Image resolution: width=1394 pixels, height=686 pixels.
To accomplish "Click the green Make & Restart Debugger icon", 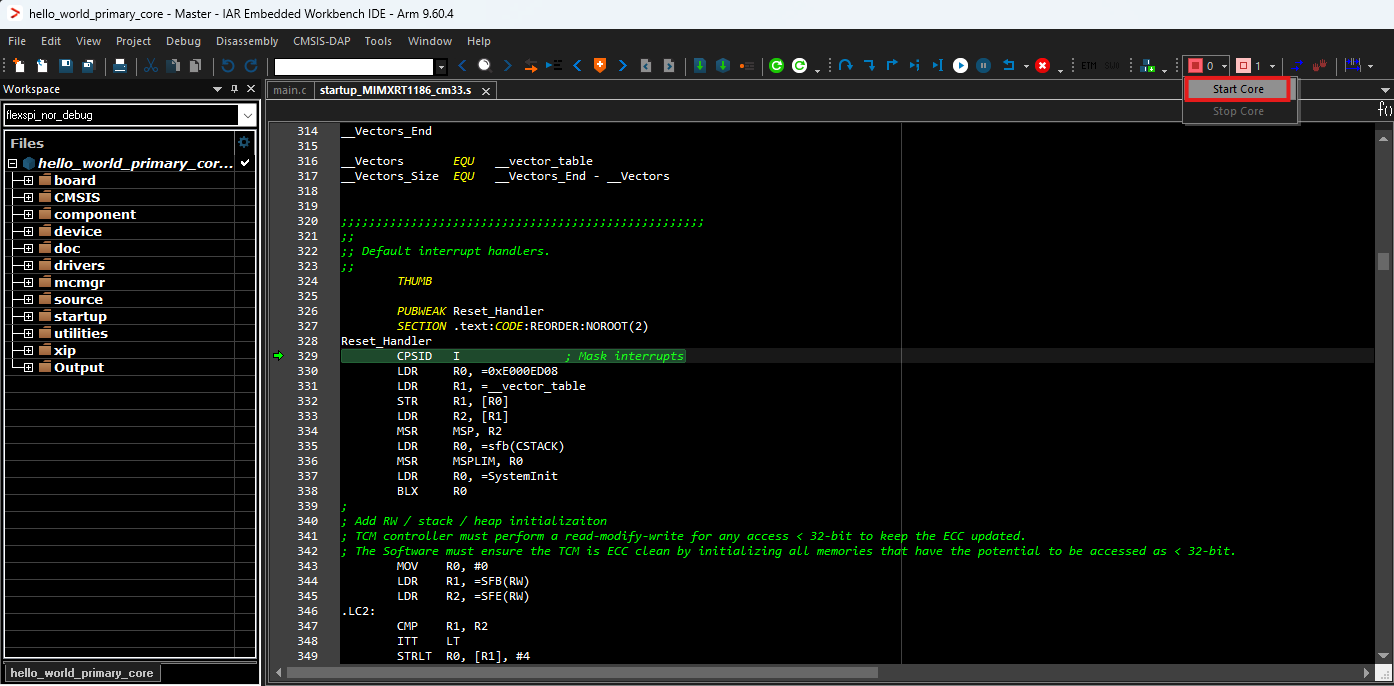I will coord(777,66).
